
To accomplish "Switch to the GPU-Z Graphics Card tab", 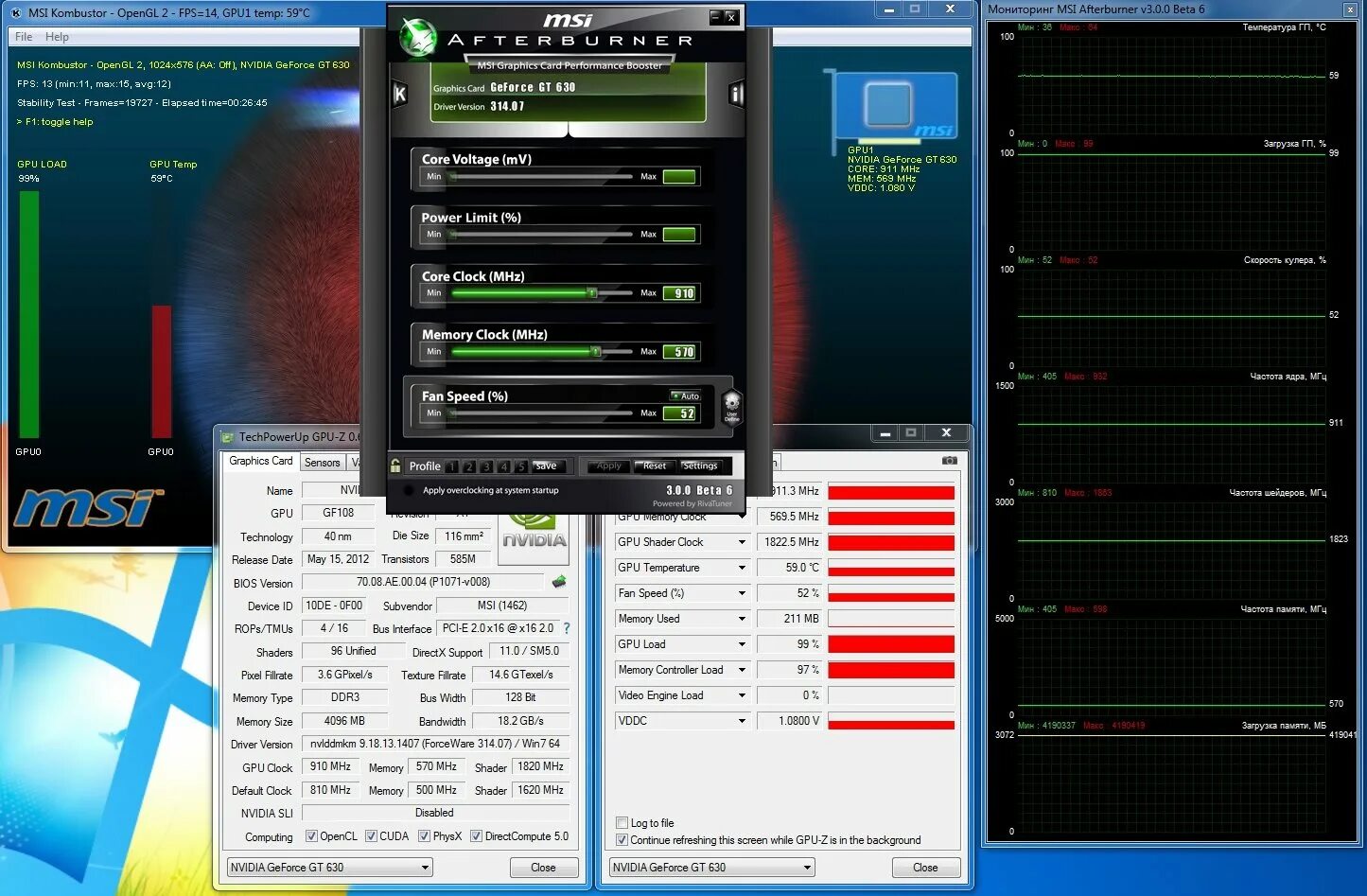I will (261, 461).
